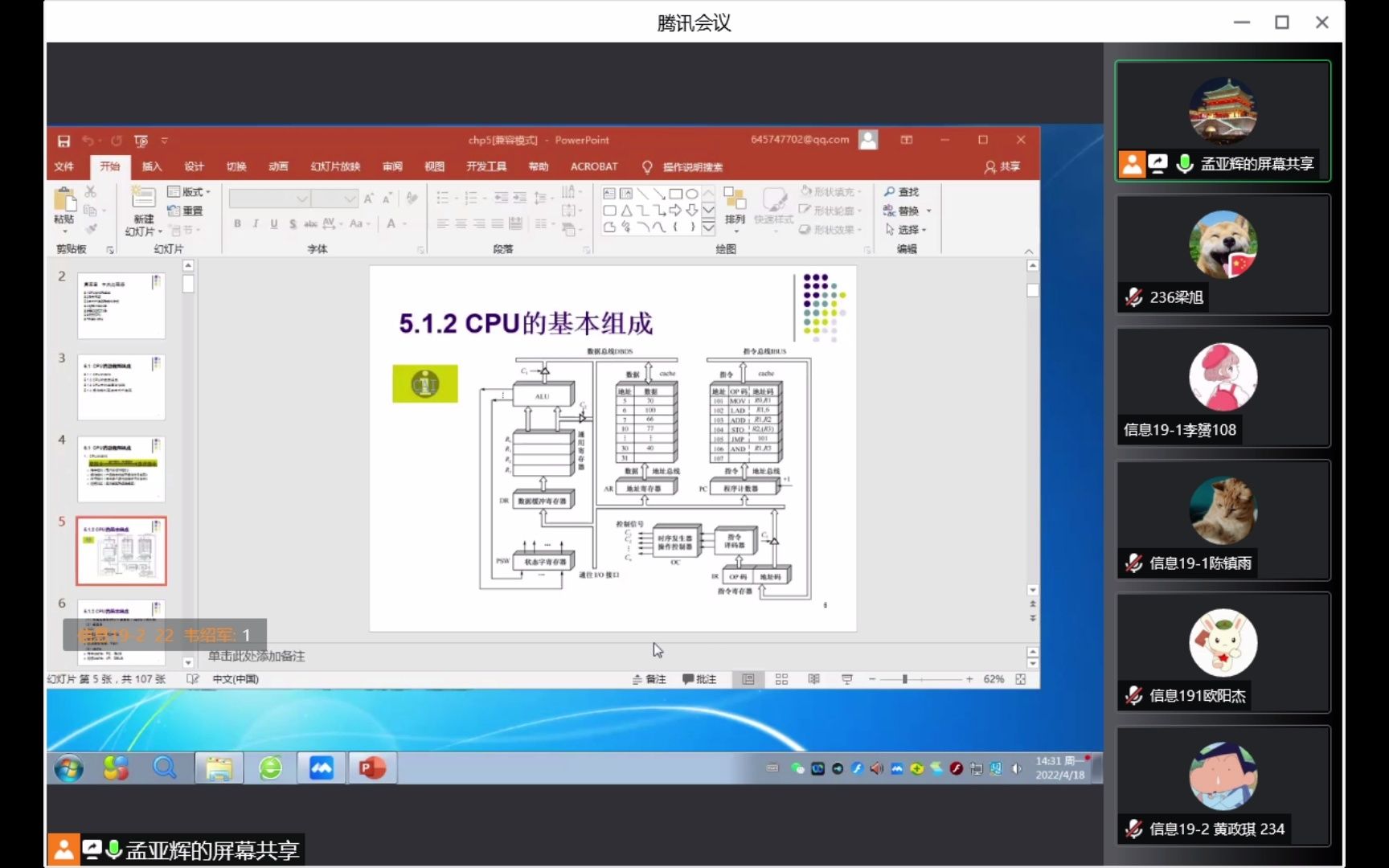Click 查找 find button
Image resolution: width=1389 pixels, height=868 pixels.
902,192
